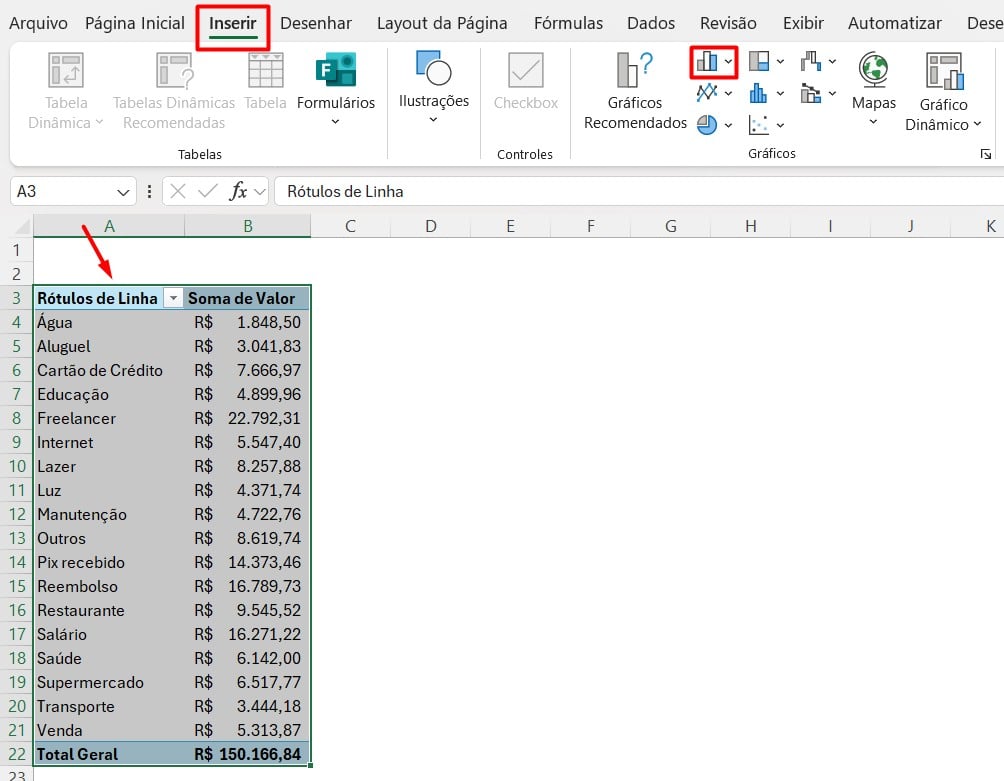Expand waterfall chart dropdown arrow
Screen dimensions: 1004x781
pyautogui.click(x=832, y=61)
